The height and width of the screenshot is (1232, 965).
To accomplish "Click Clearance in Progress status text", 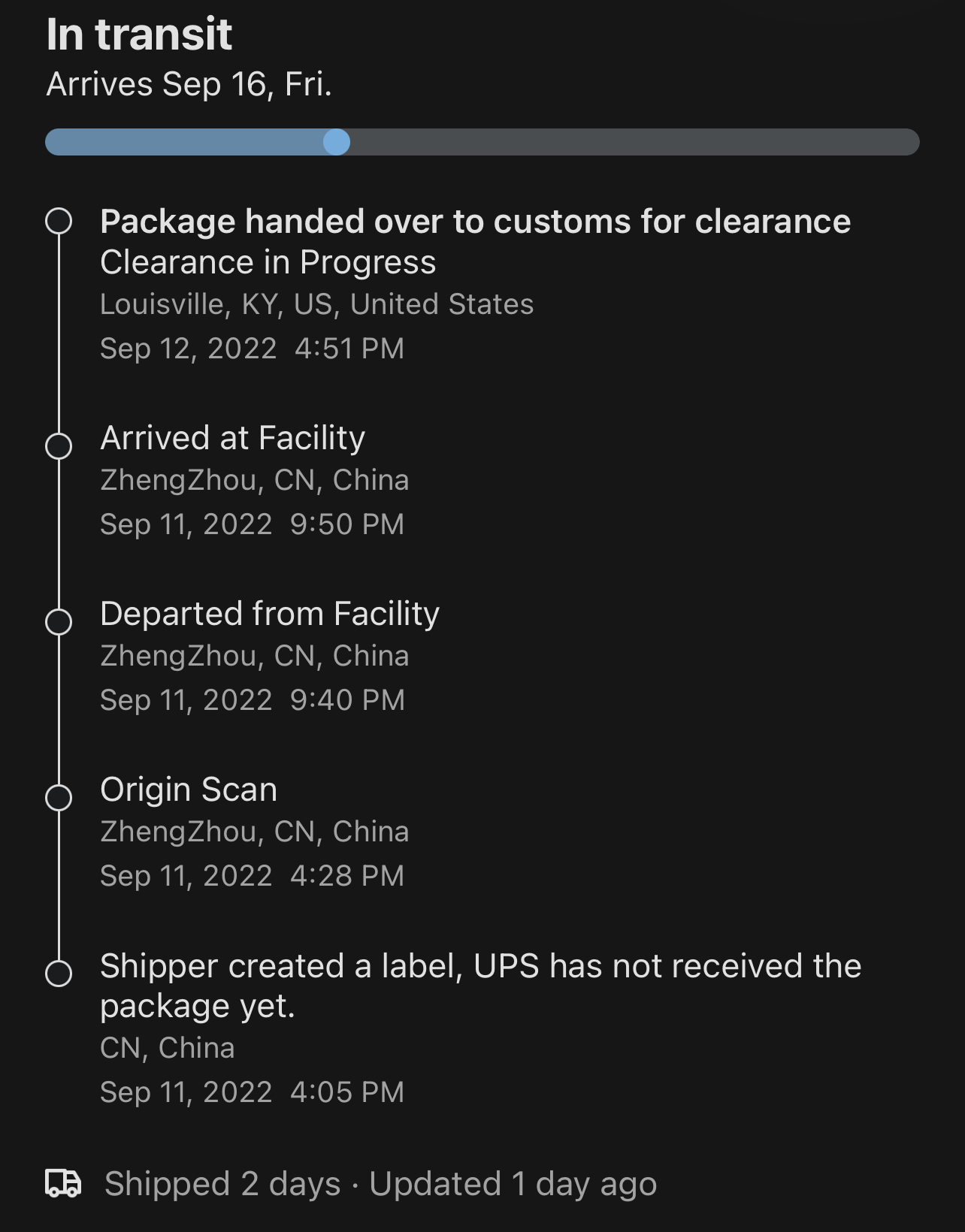I will [268, 262].
